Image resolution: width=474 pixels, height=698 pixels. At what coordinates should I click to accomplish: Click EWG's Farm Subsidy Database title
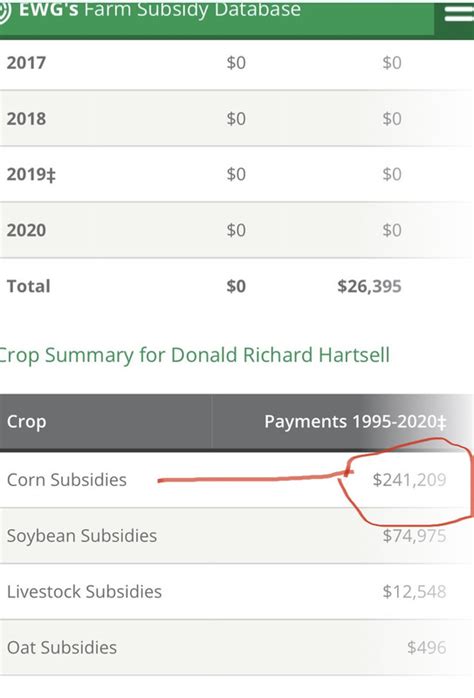tap(160, 11)
